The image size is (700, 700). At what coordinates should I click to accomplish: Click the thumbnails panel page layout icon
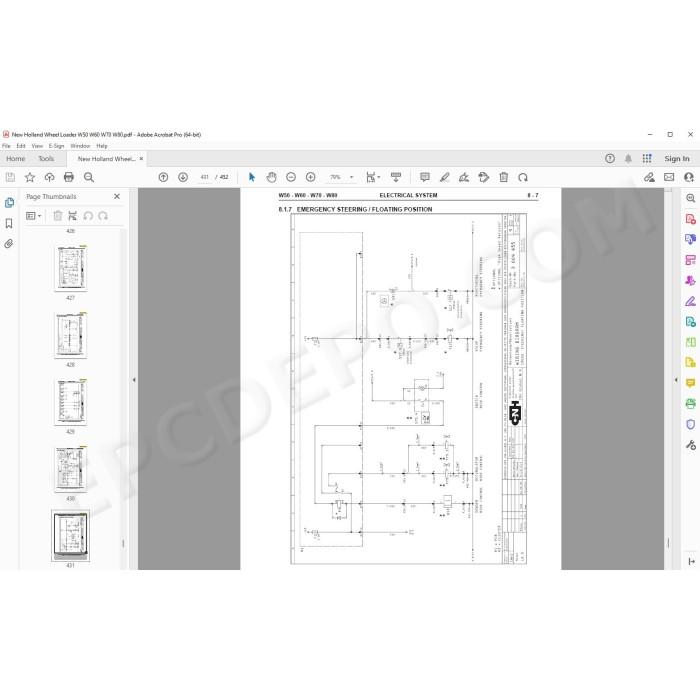click(x=72, y=216)
